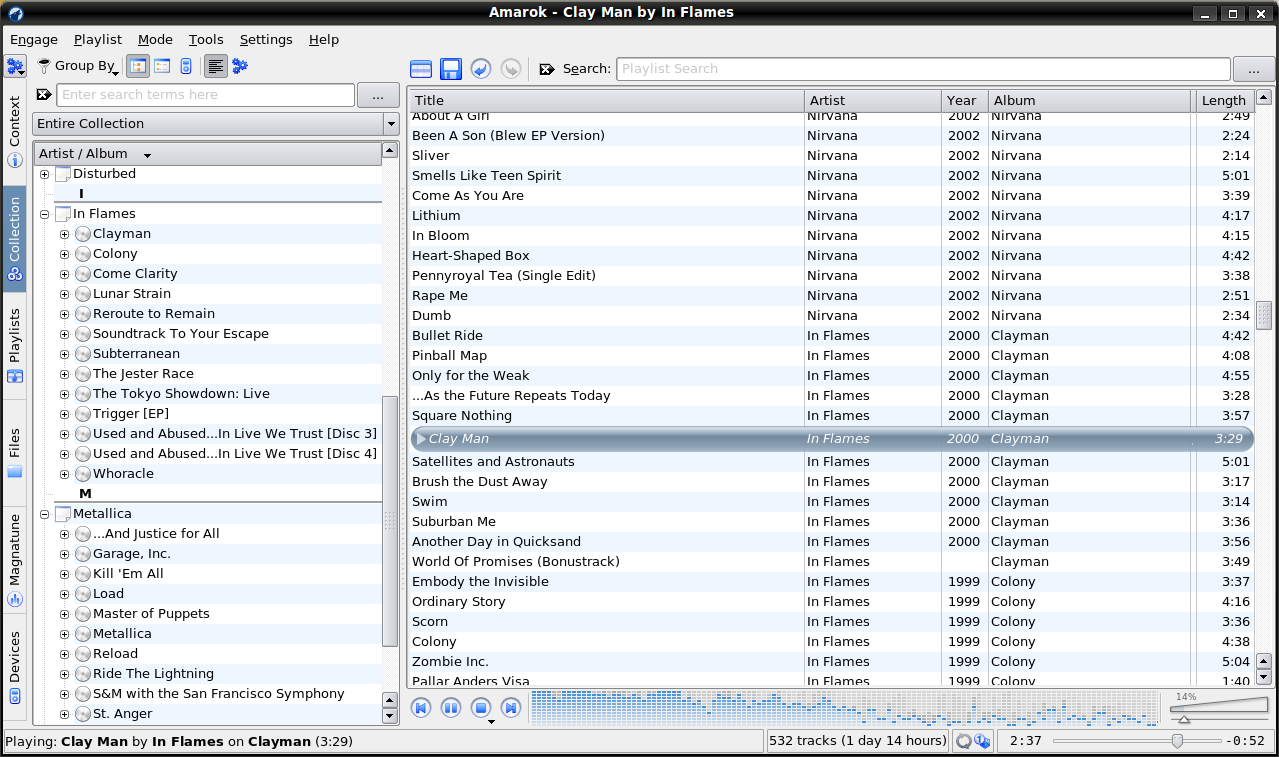This screenshot has height=757, width=1279.
Task: Open the Mode menu
Action: [155, 40]
